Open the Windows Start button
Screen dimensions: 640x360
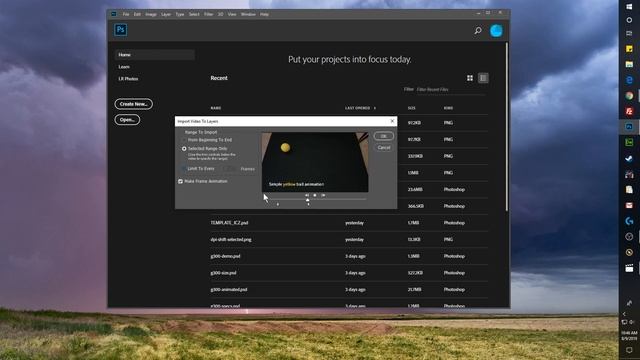pos(629,7)
